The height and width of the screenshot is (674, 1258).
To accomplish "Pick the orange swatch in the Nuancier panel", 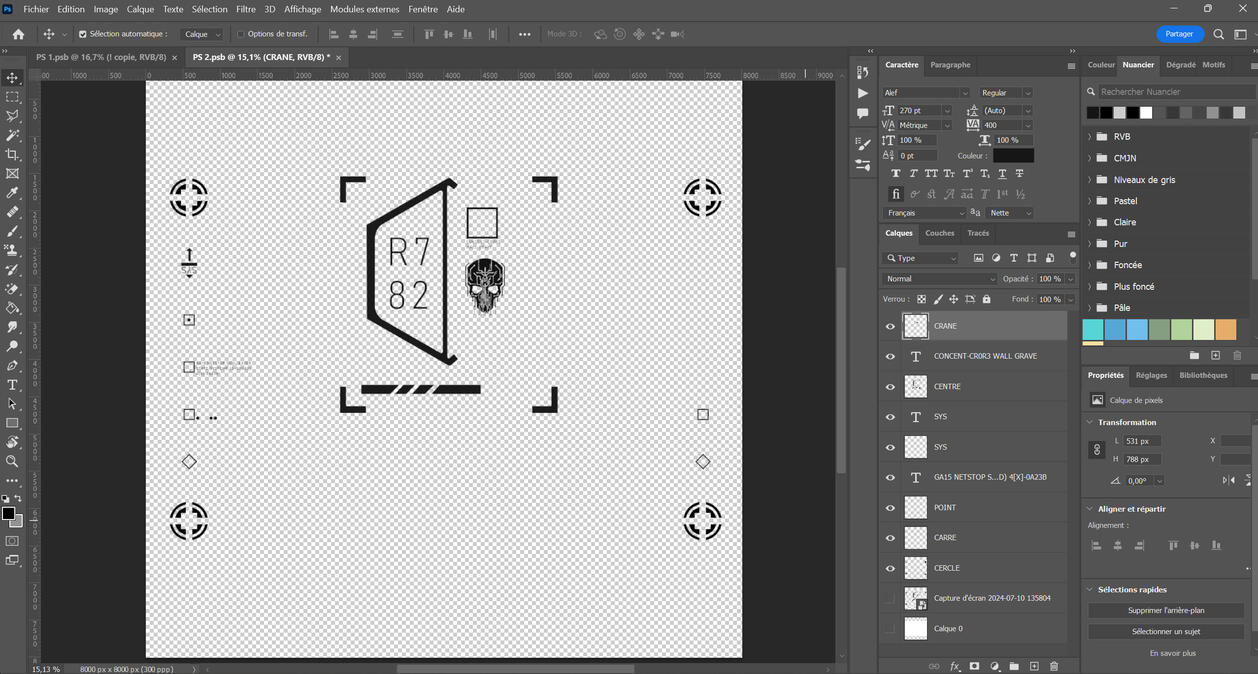I will [x=1225, y=328].
